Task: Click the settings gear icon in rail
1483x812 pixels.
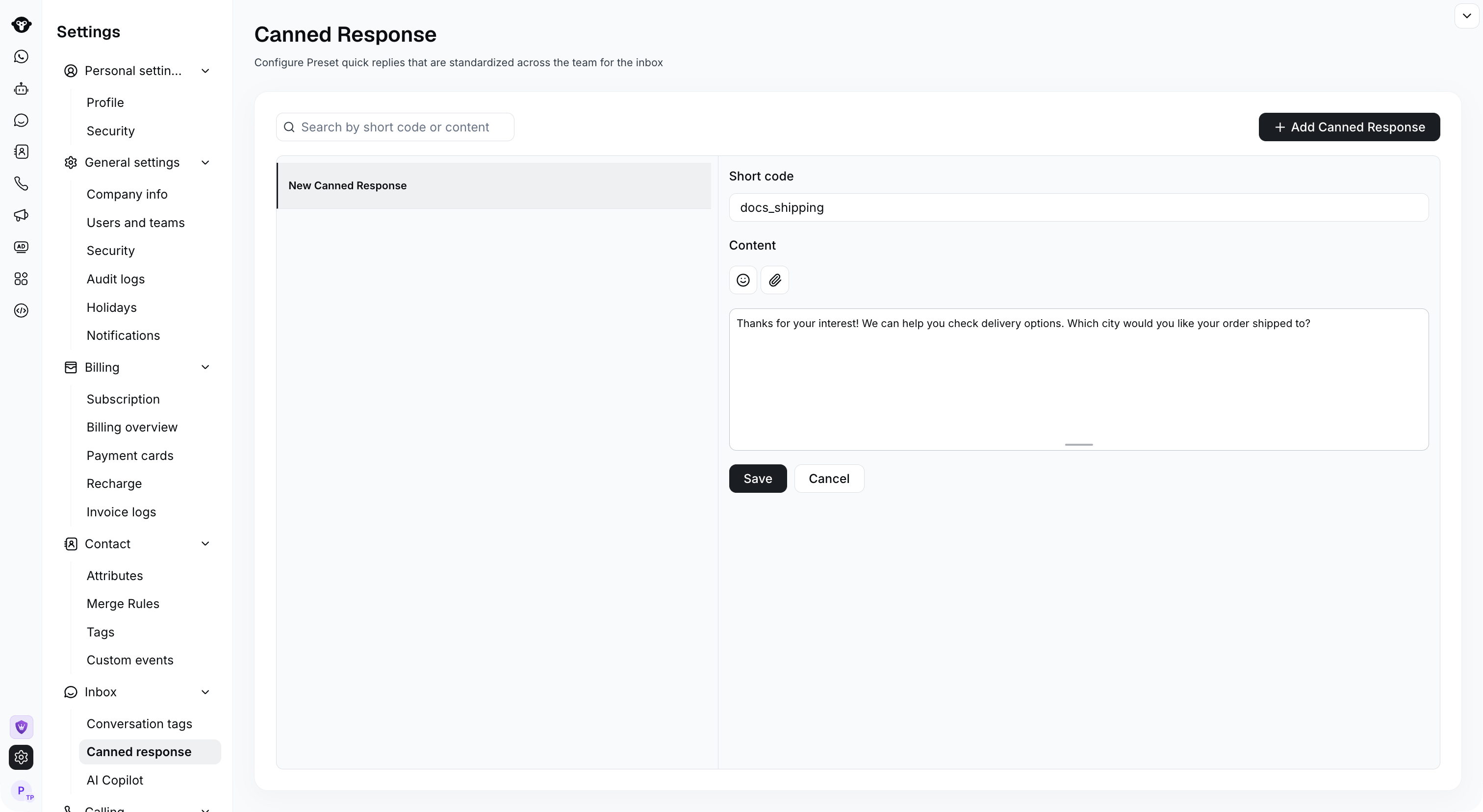Action: pyautogui.click(x=21, y=758)
